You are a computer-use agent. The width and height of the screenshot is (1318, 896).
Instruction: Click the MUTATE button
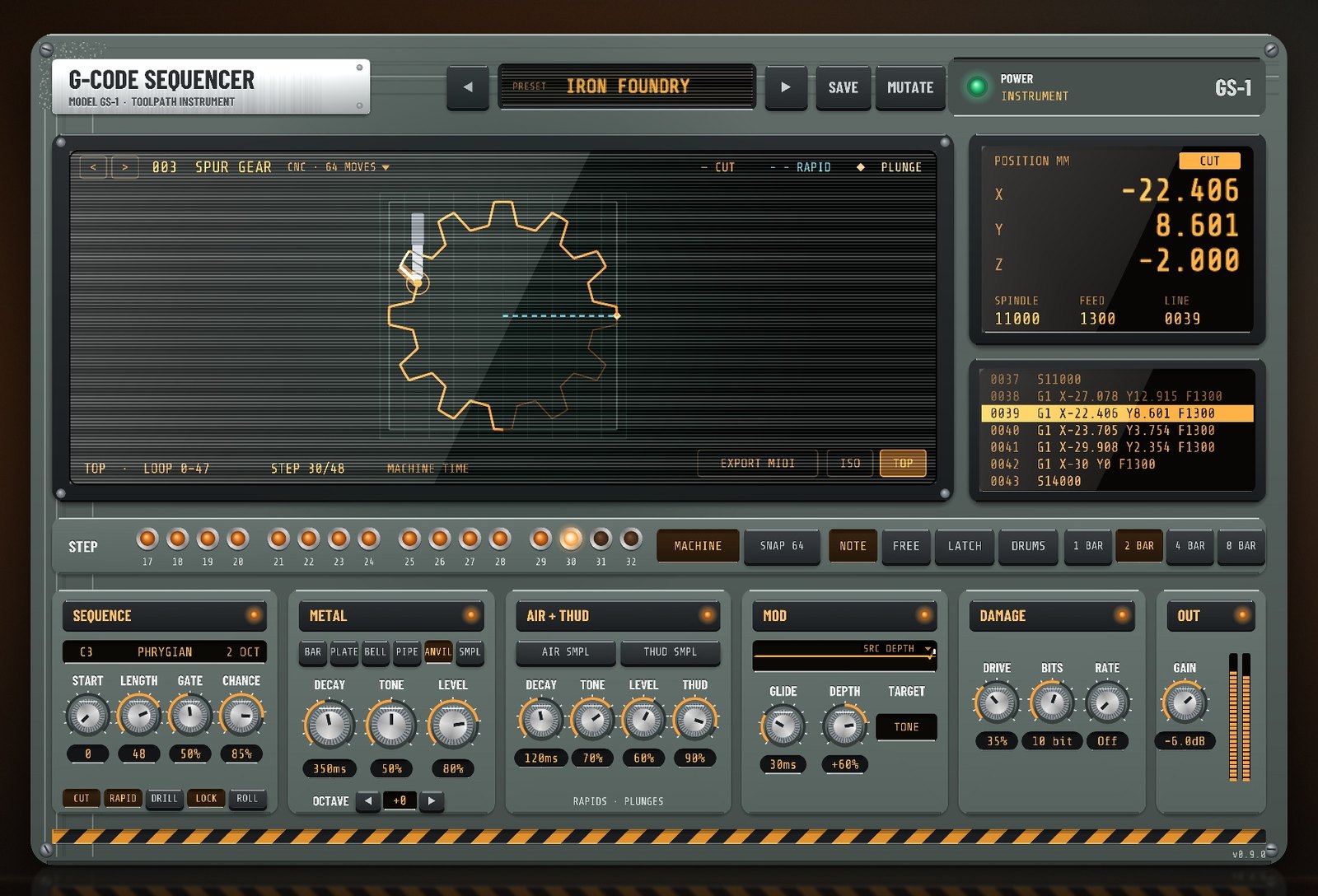tap(910, 87)
